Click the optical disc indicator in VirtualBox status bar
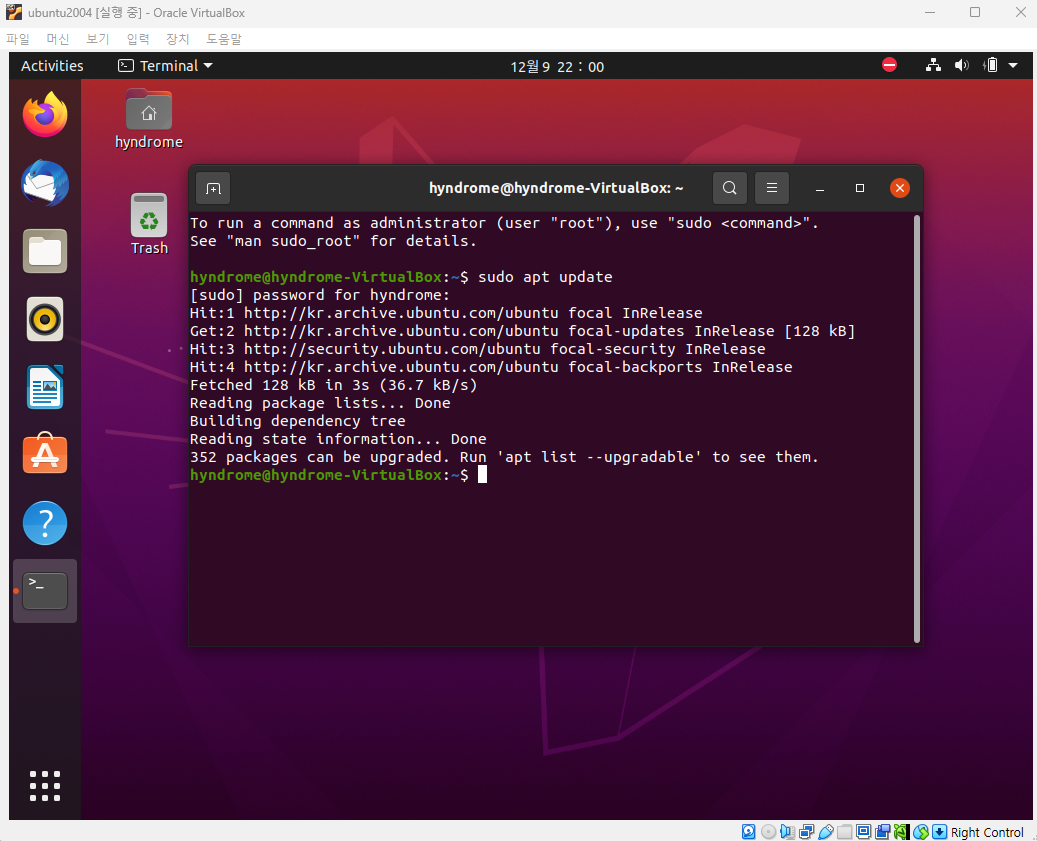This screenshot has height=841, width=1037. [768, 832]
